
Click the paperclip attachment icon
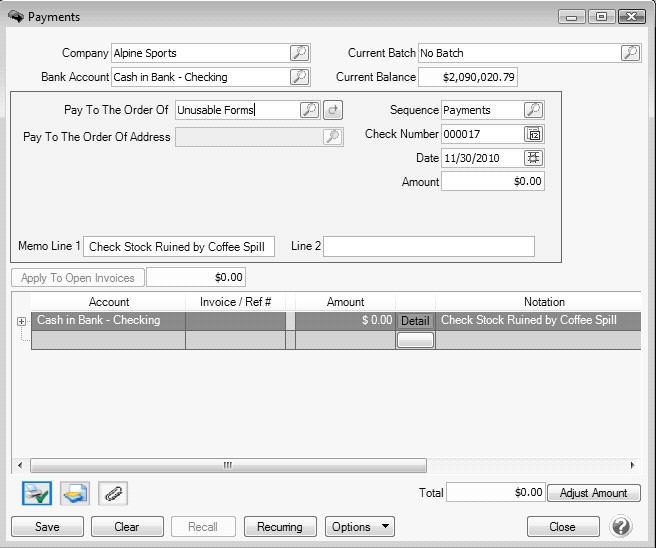113,493
